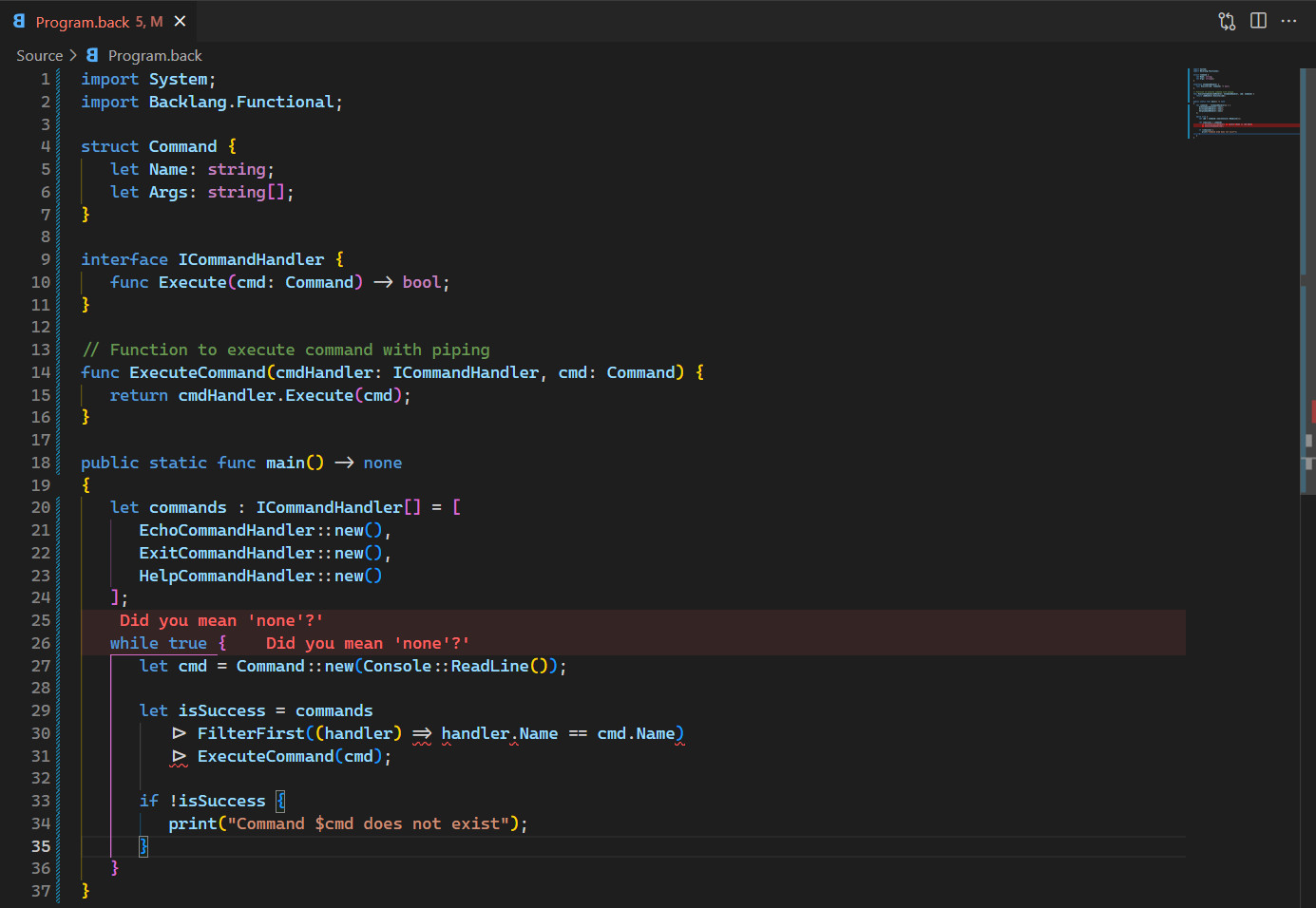Click the breadcrumb separator chevron
Screen dimensions: 1316x908
point(73,56)
